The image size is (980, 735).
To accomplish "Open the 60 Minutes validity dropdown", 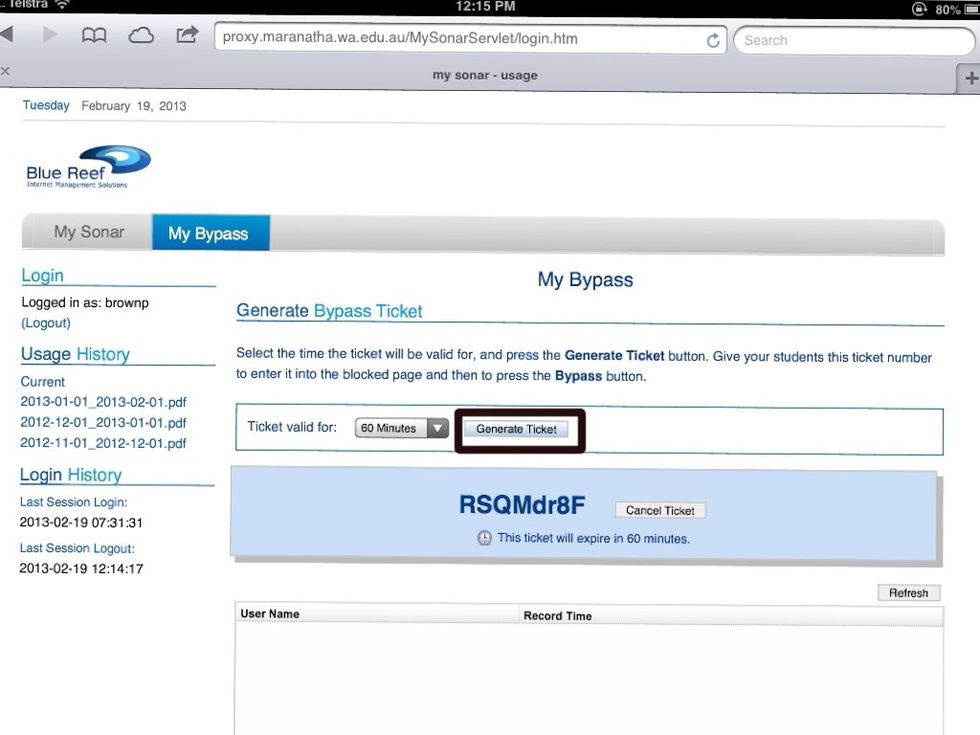I will point(402,428).
